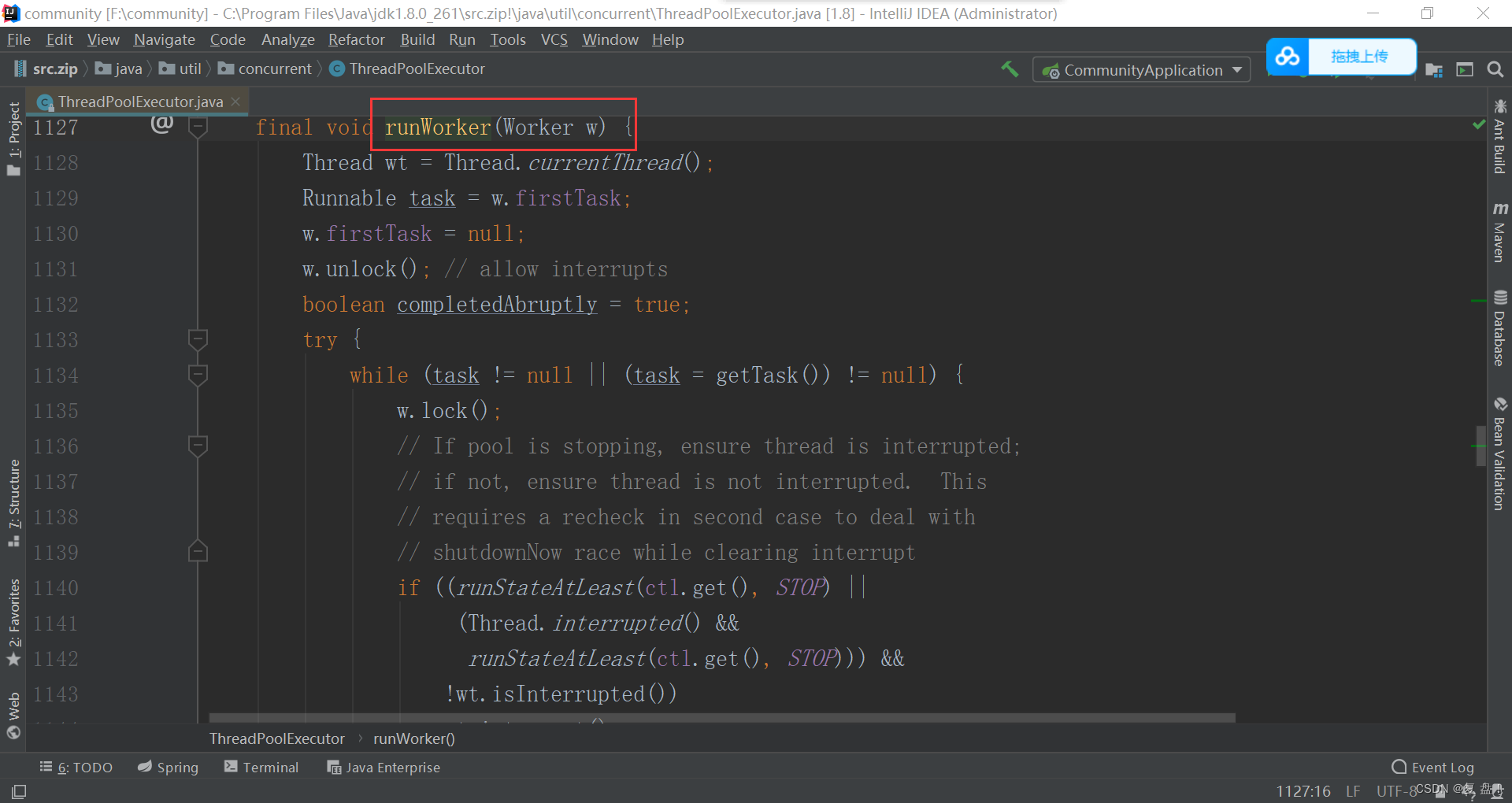Image resolution: width=1512 pixels, height=803 pixels.
Task: Click completedAbruptly variable on line 1132
Action: point(497,305)
